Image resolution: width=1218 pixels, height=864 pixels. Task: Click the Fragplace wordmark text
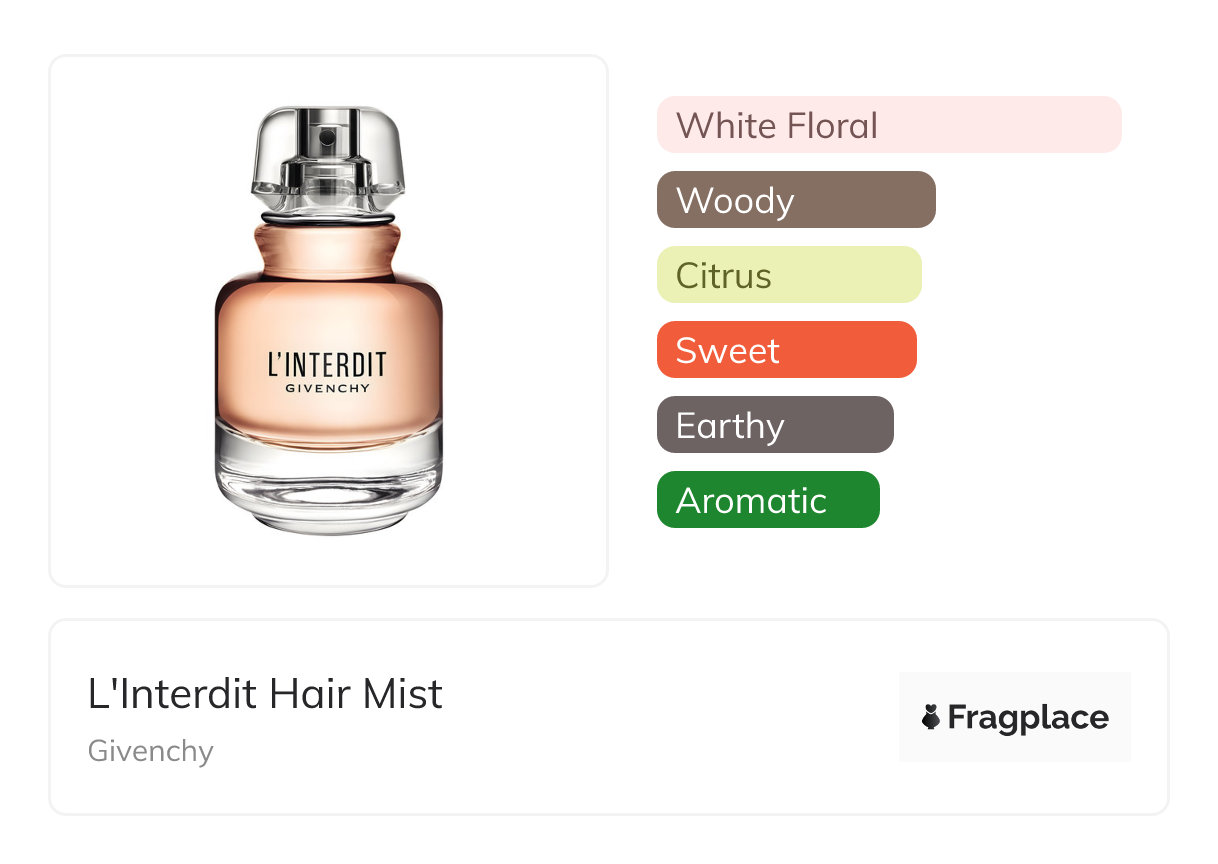click(1028, 718)
